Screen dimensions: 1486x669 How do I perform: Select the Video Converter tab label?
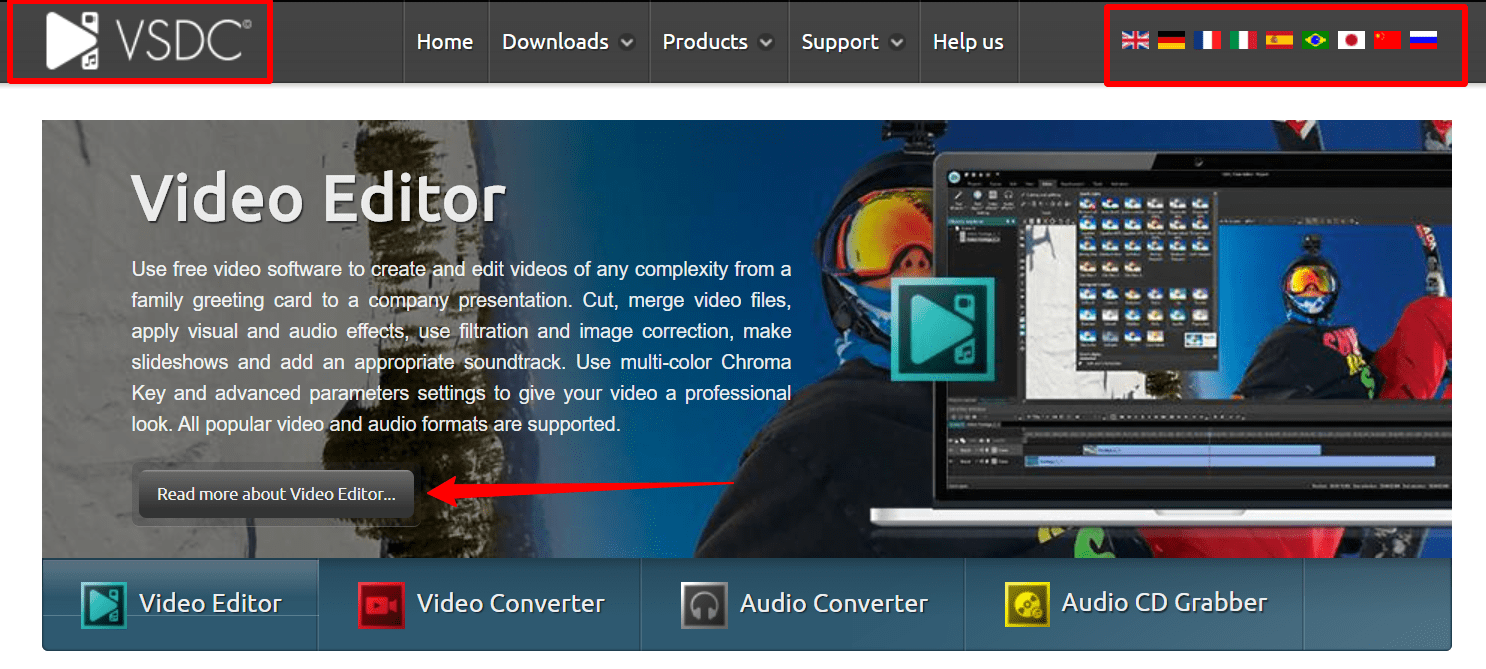tap(510, 603)
